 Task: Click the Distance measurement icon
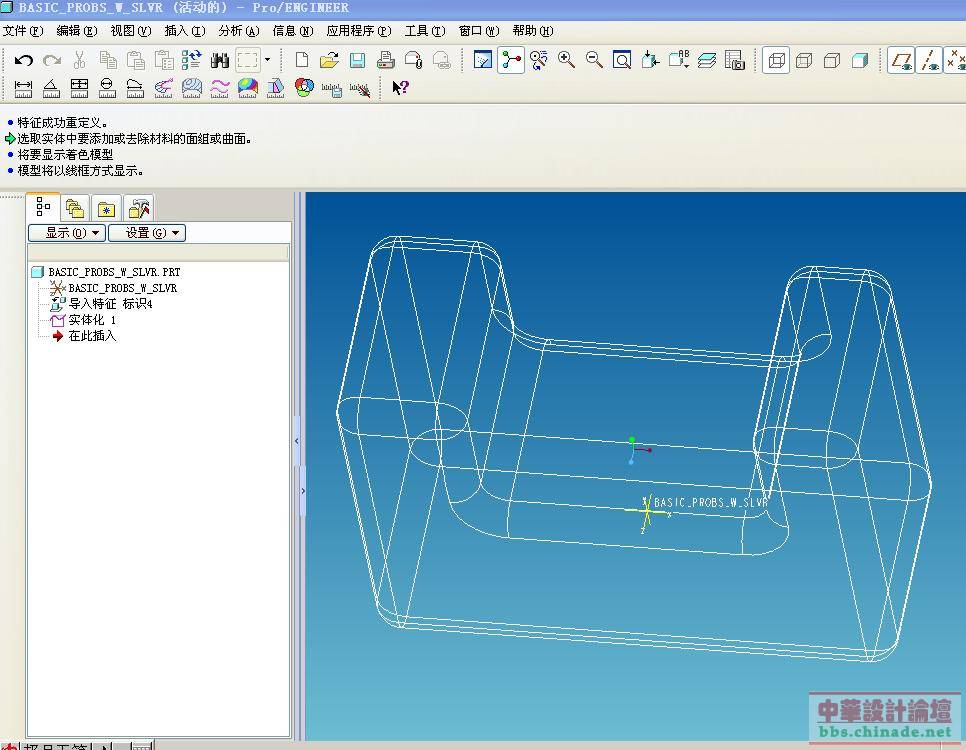pos(23,88)
